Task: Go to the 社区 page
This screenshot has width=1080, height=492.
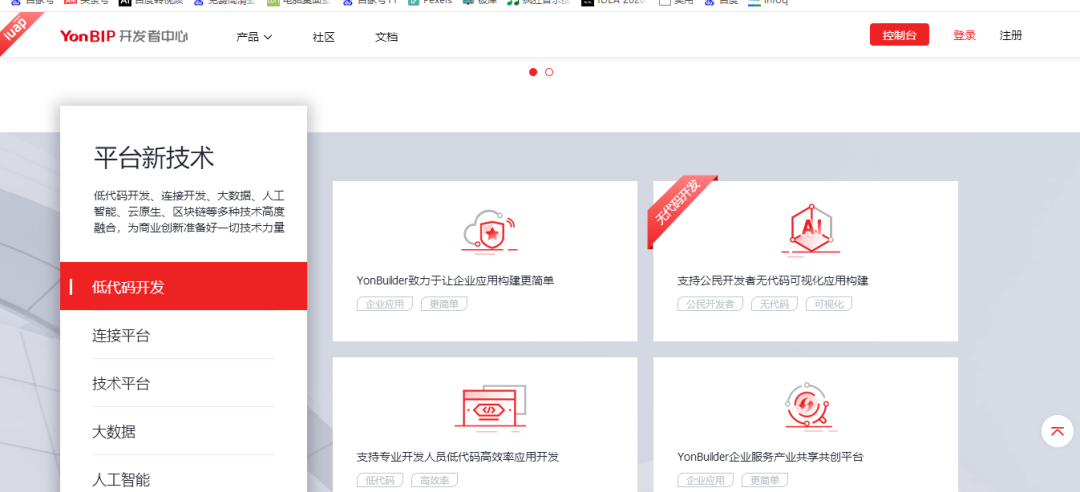Action: [324, 37]
